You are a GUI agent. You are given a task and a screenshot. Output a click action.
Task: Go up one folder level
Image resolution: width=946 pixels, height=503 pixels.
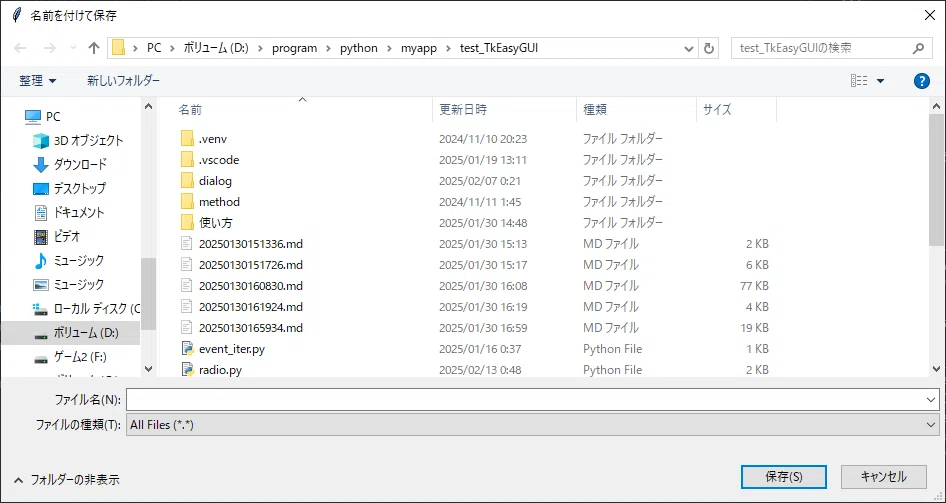coord(94,48)
